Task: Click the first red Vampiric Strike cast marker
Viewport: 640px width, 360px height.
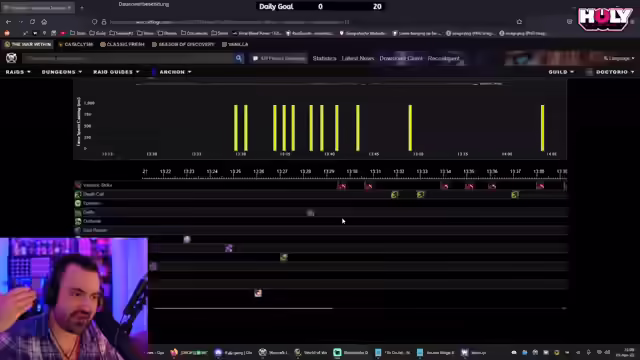Action: point(342,186)
